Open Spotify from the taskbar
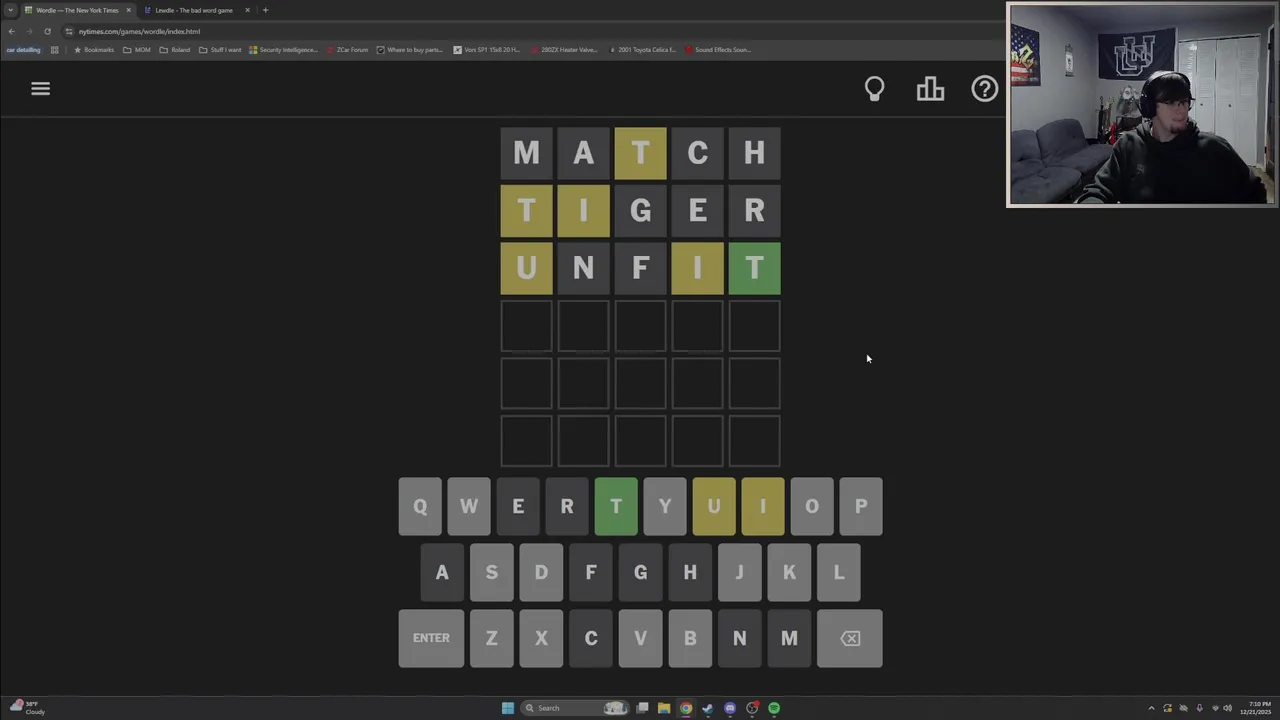The width and height of the screenshot is (1280, 720). (774, 708)
